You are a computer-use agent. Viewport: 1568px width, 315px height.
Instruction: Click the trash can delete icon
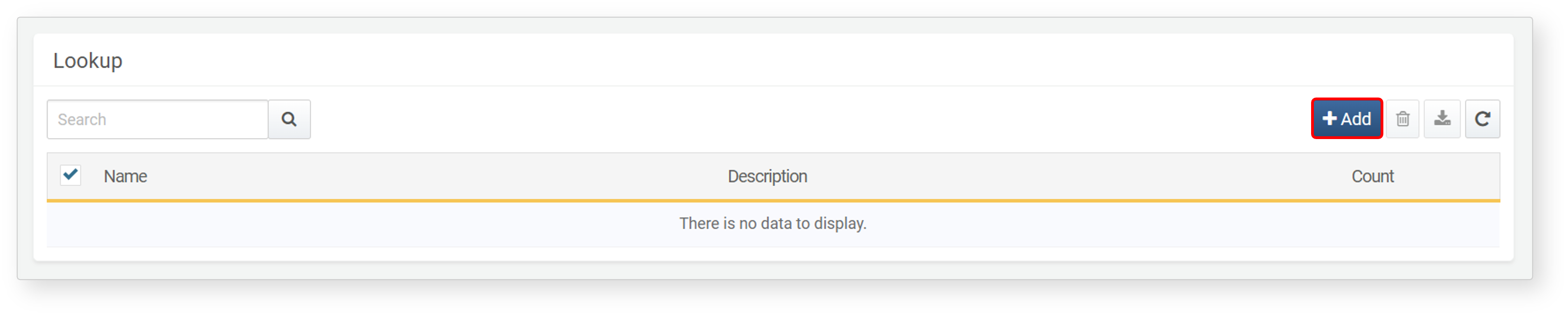pyautogui.click(x=1402, y=119)
